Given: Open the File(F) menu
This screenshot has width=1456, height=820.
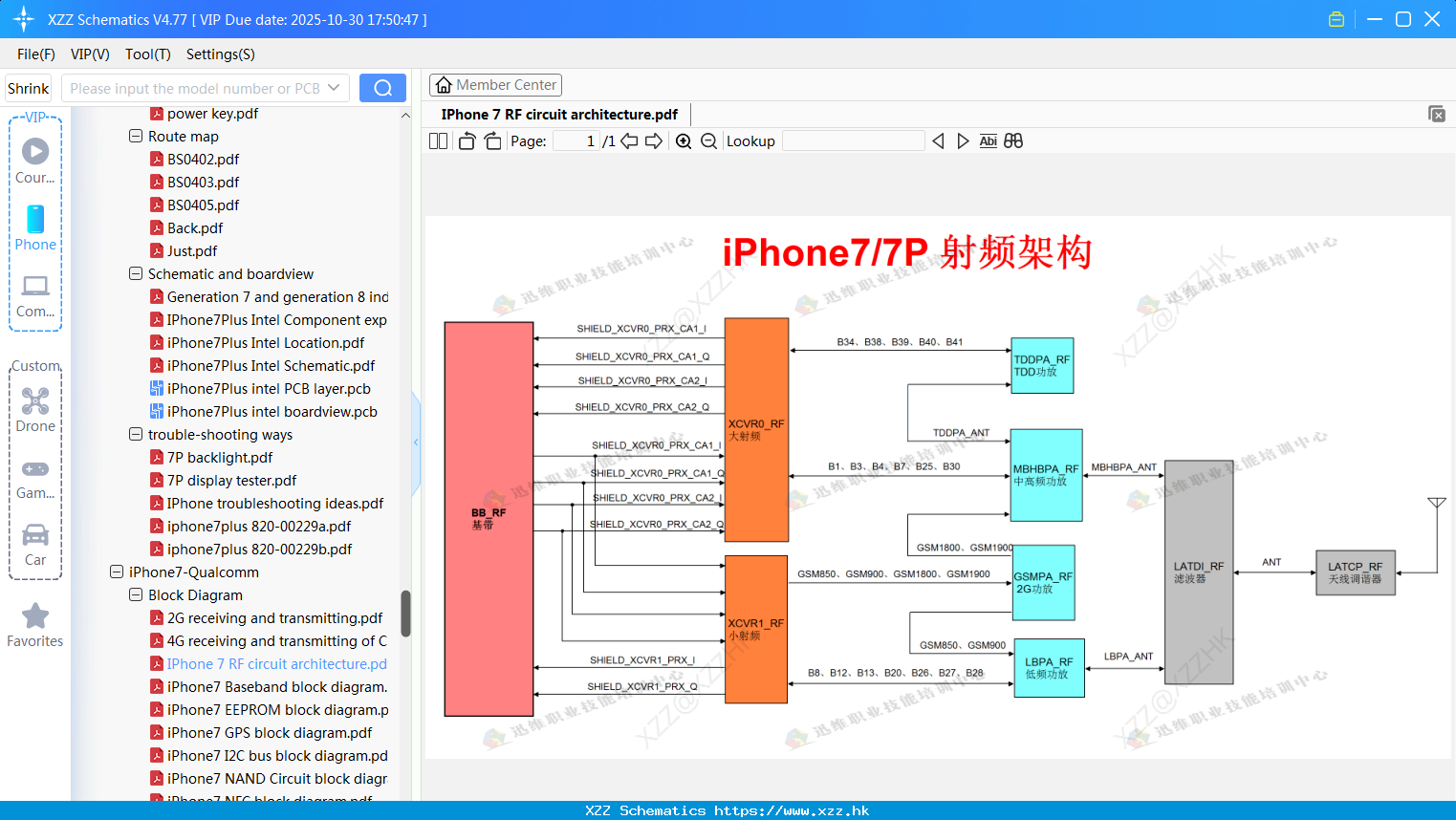Looking at the screenshot, I should [36, 54].
